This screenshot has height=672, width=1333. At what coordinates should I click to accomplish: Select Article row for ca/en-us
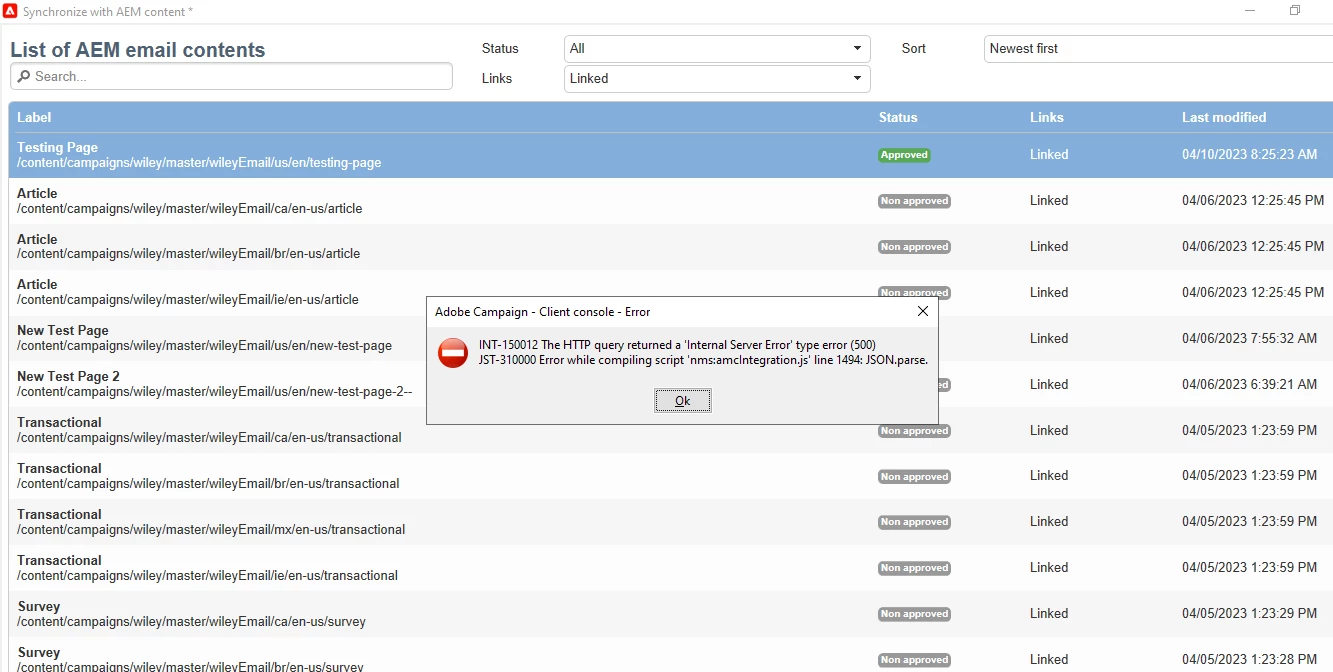[x=671, y=201]
